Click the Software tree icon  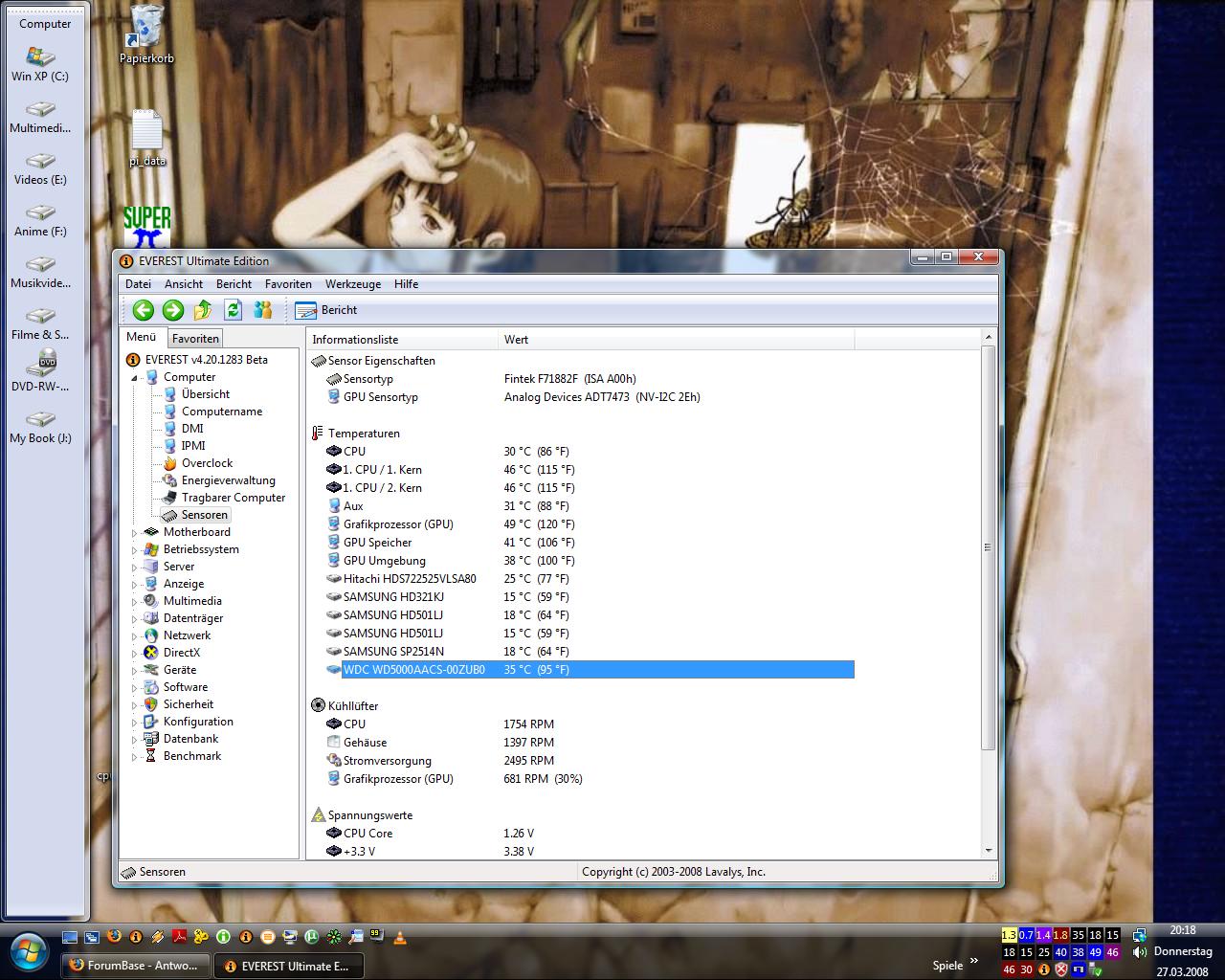(150, 687)
